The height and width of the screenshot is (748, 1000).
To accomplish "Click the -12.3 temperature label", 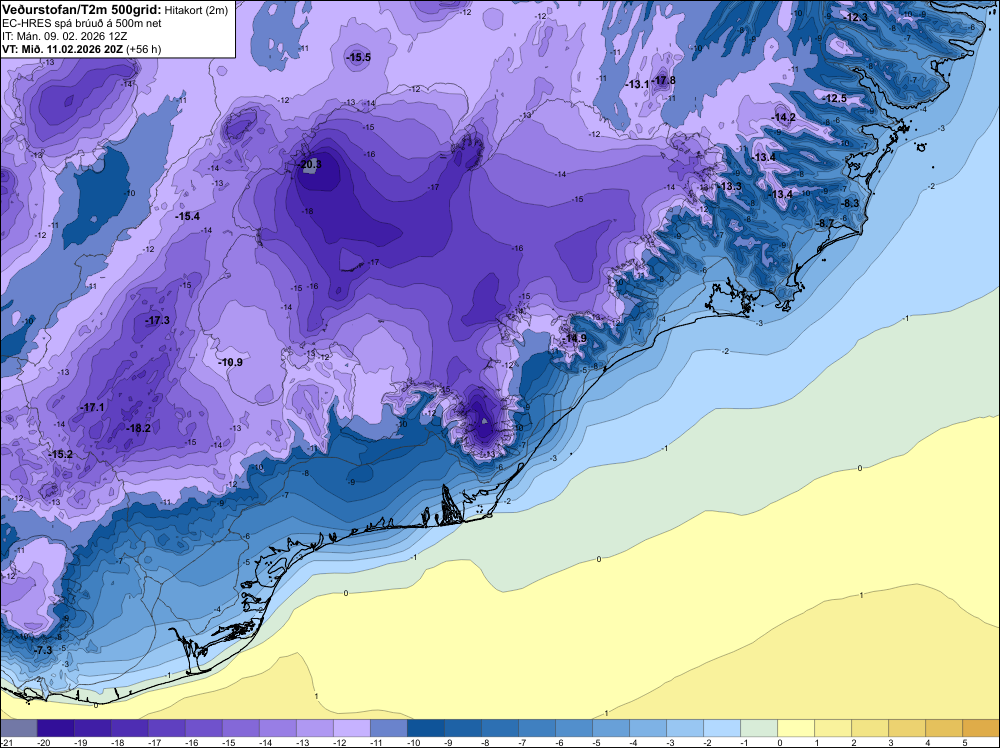I will [x=855, y=17].
